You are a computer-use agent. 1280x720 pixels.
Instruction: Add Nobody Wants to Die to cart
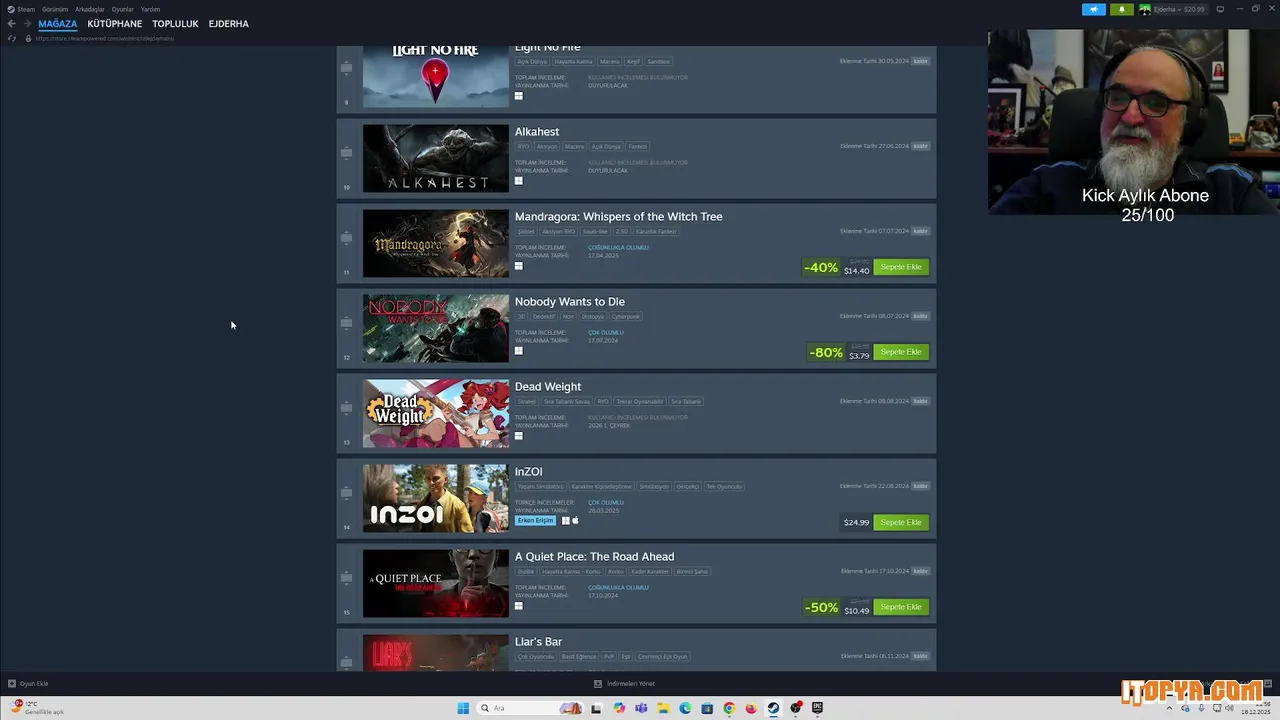(x=901, y=352)
